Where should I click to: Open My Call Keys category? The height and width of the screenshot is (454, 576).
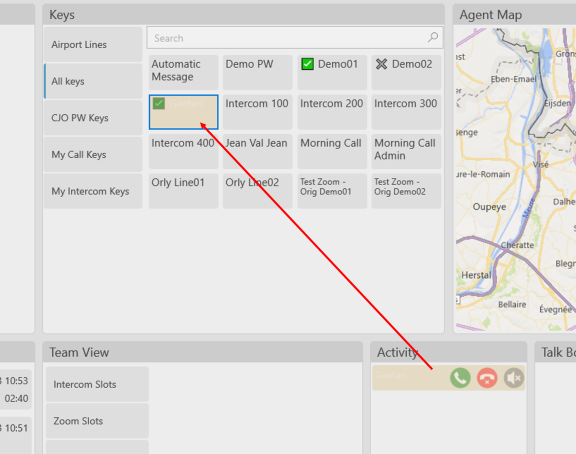tap(93, 154)
